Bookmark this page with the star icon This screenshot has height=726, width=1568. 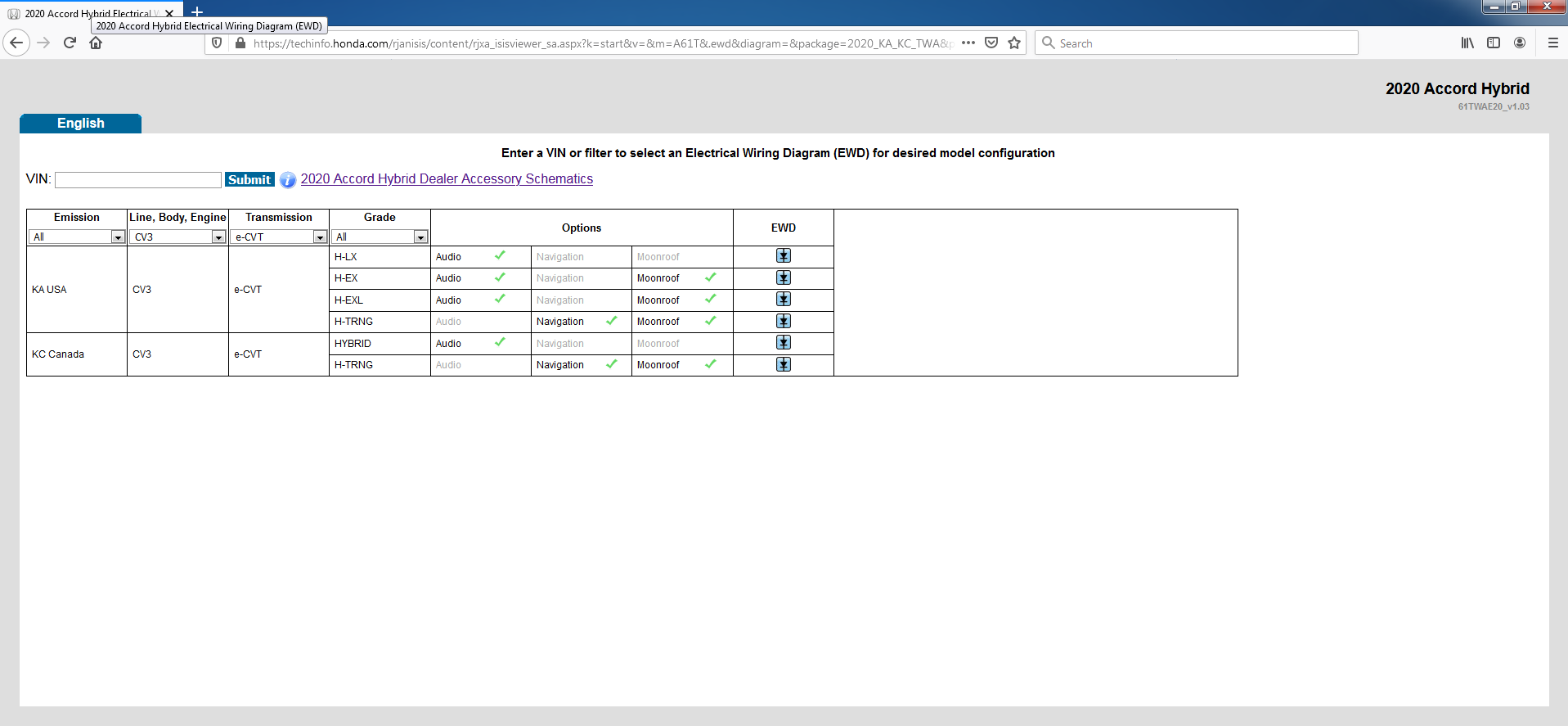click(x=1014, y=43)
